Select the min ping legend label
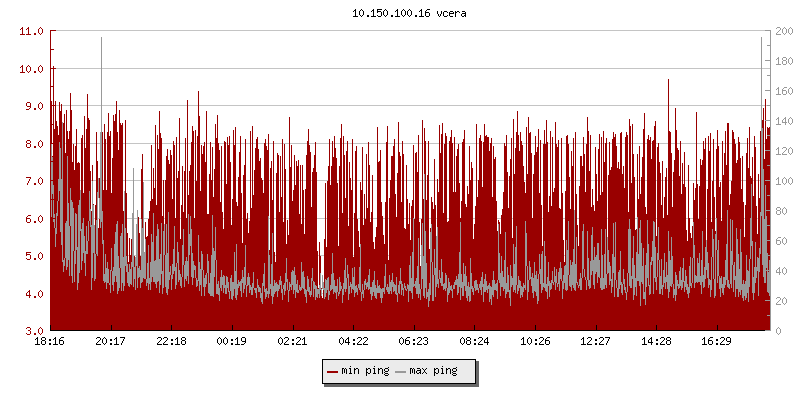 [365, 372]
